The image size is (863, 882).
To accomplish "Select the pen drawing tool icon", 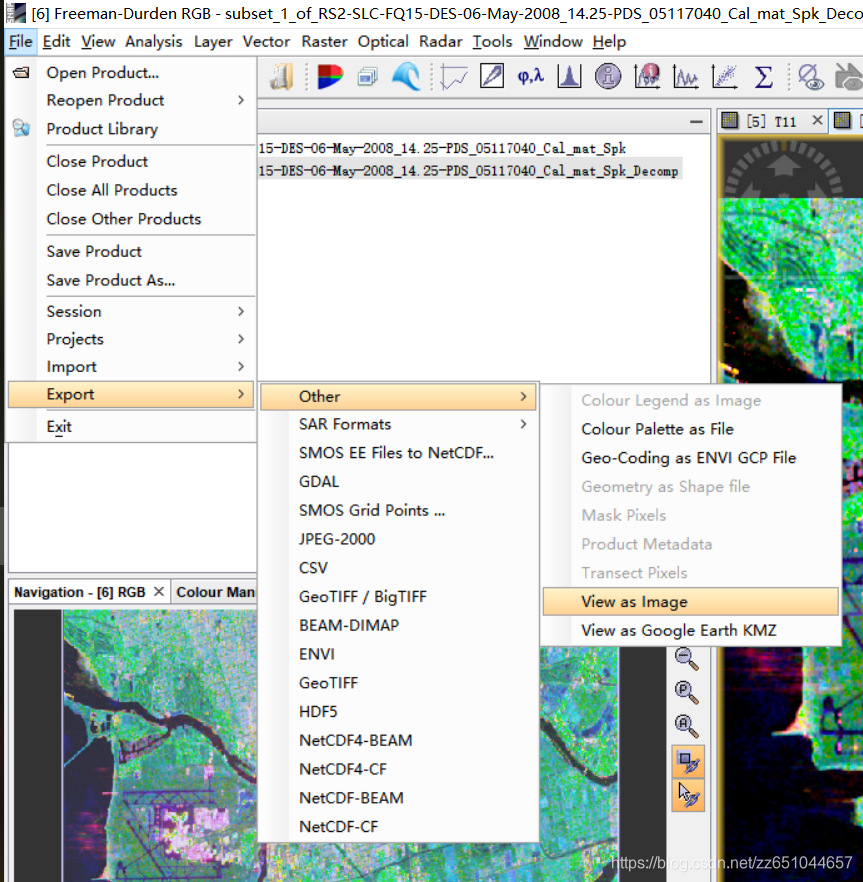I will 492,76.
